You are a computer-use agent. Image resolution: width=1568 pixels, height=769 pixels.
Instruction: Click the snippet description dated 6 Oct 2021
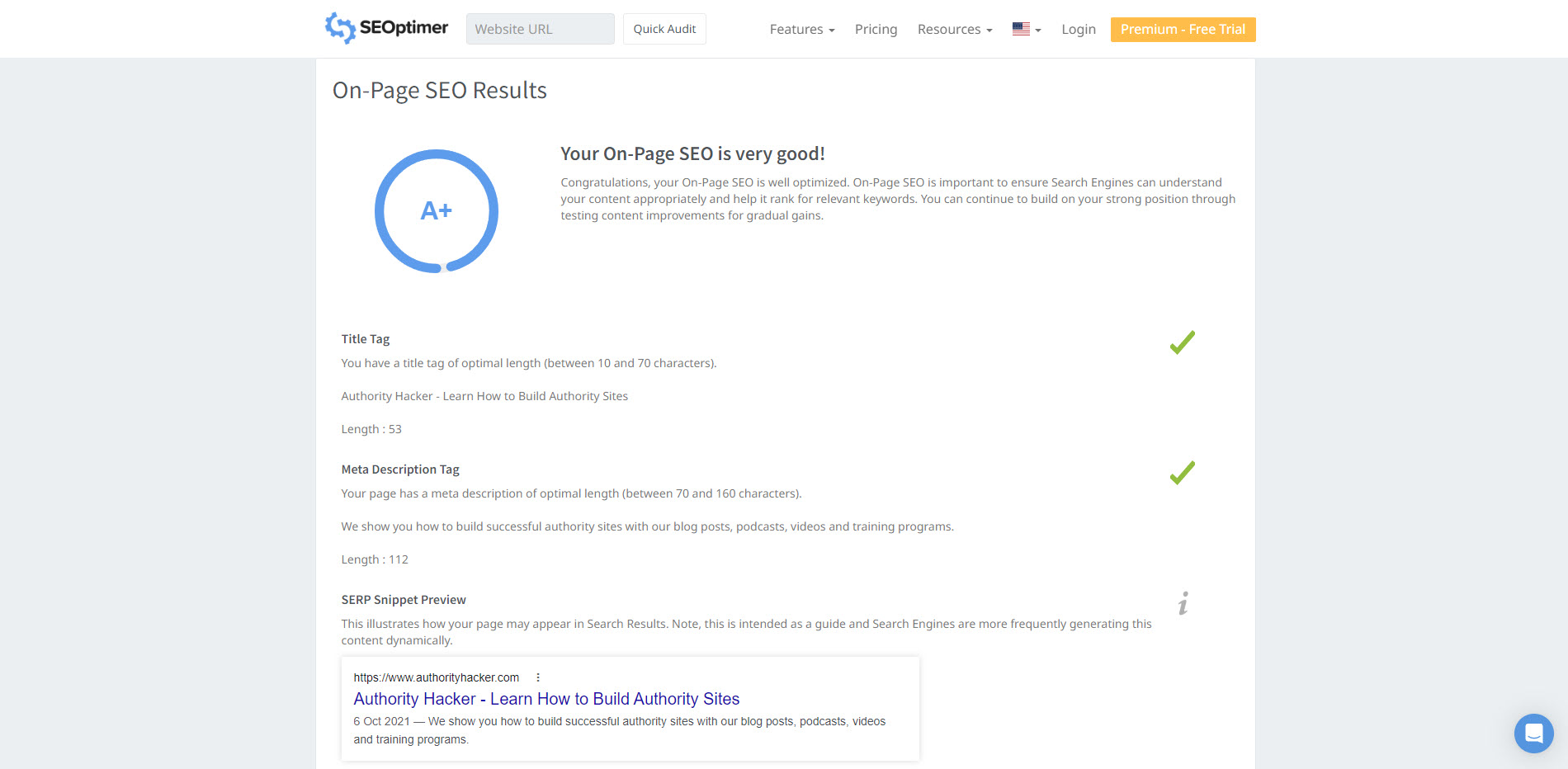(620, 730)
